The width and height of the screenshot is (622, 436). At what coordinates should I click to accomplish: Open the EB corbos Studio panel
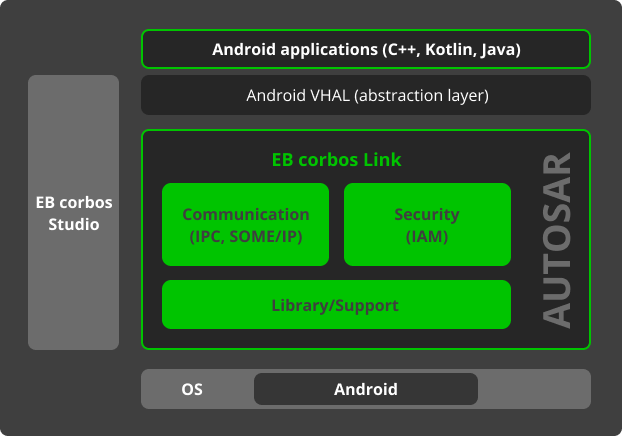(x=73, y=213)
